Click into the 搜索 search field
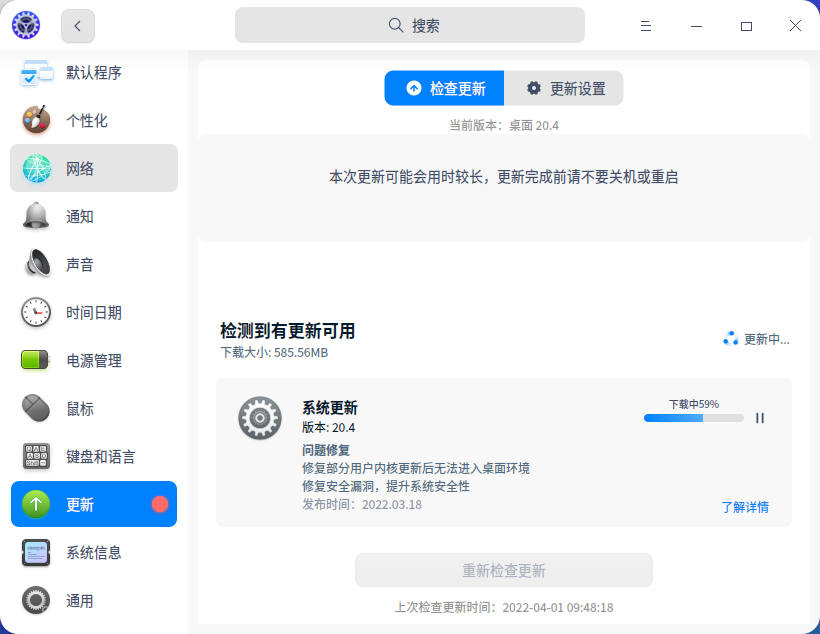This screenshot has width=820, height=634. (410, 25)
